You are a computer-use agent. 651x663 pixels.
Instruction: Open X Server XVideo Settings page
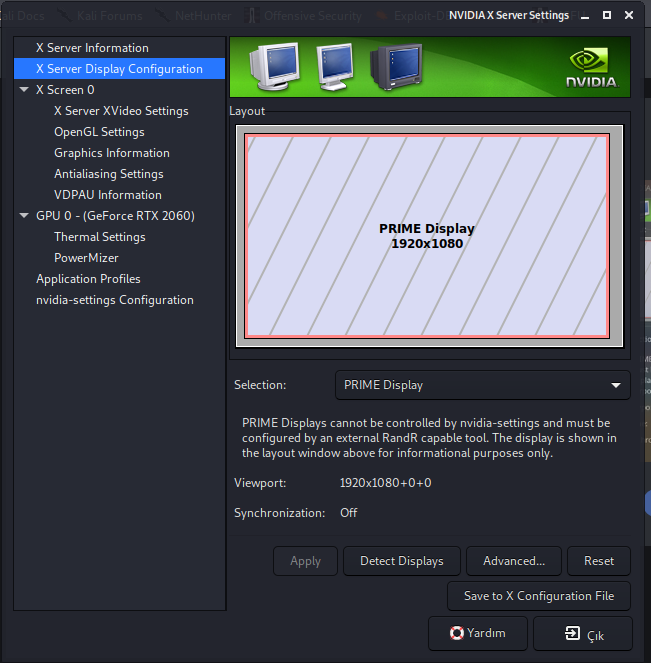(121, 111)
